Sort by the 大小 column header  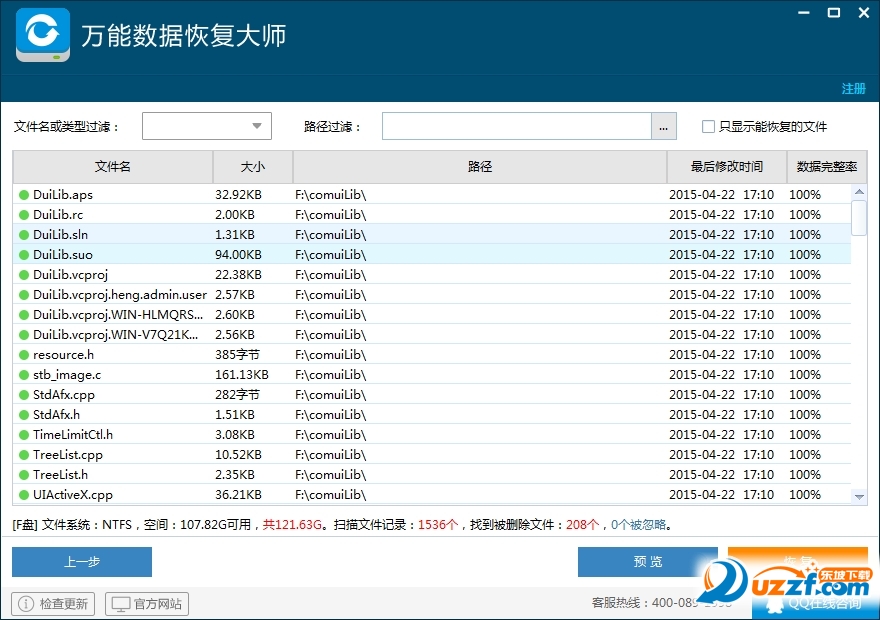point(253,167)
